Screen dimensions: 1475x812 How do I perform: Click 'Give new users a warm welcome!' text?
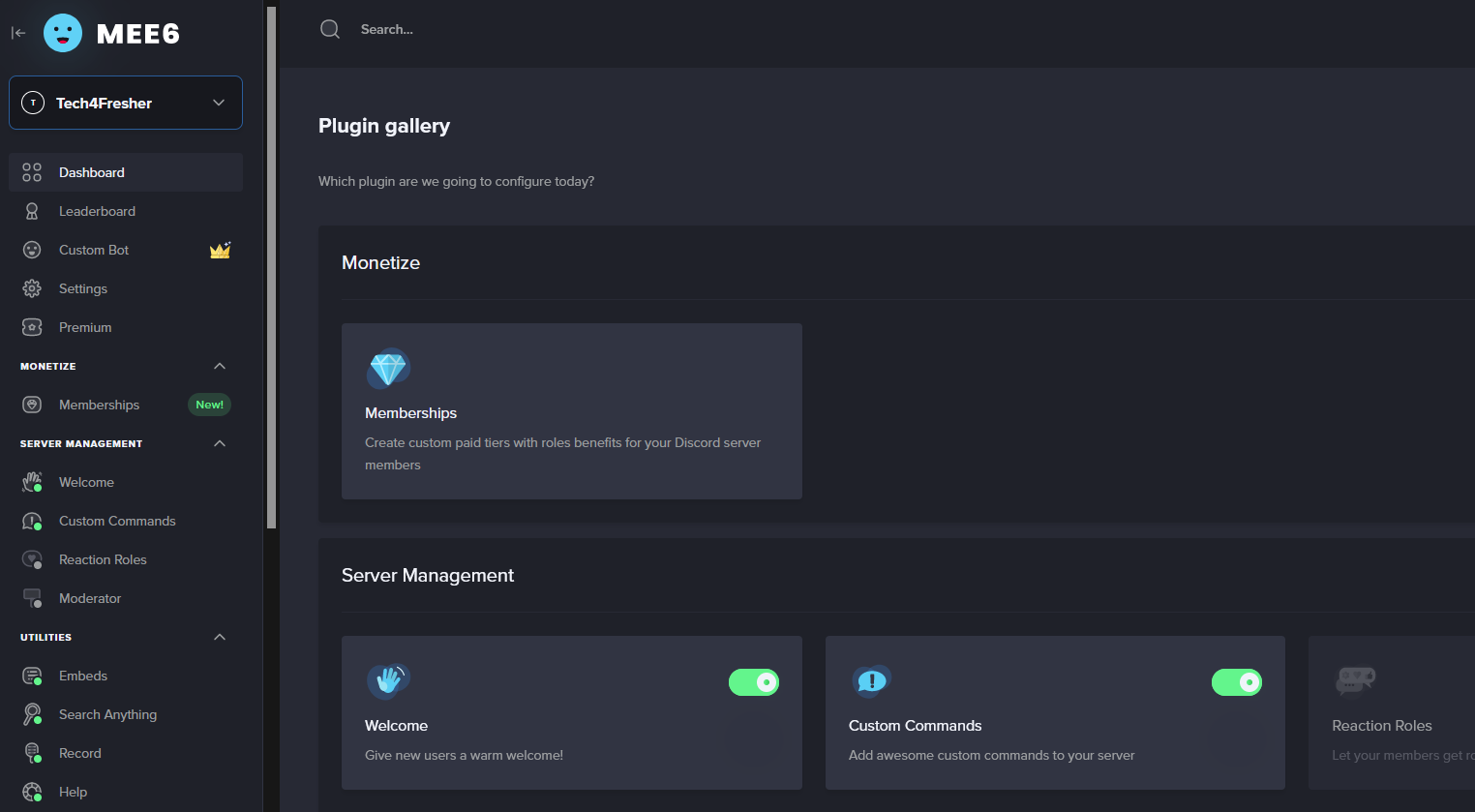click(x=464, y=755)
